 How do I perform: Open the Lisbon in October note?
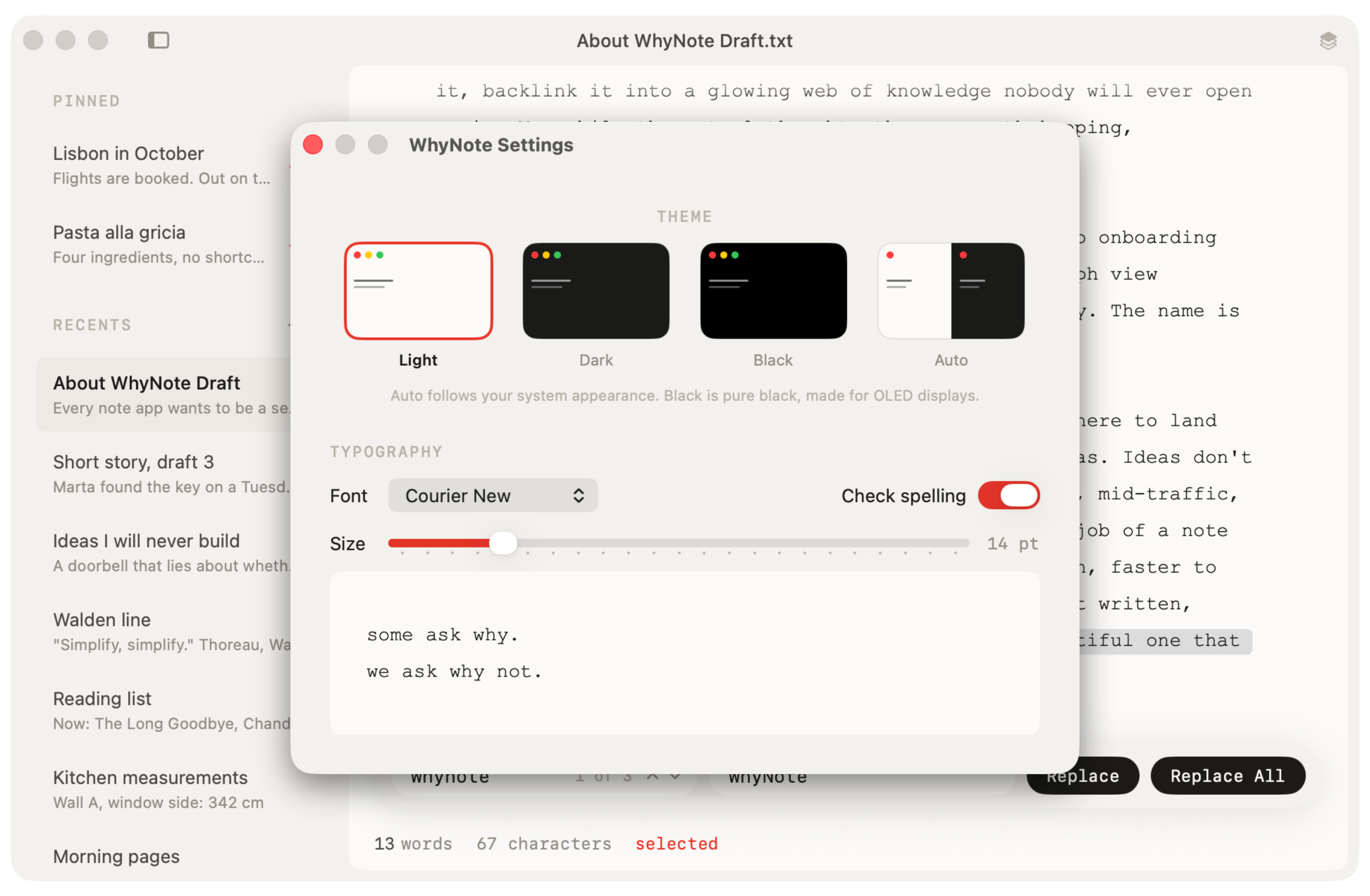pyautogui.click(x=164, y=165)
